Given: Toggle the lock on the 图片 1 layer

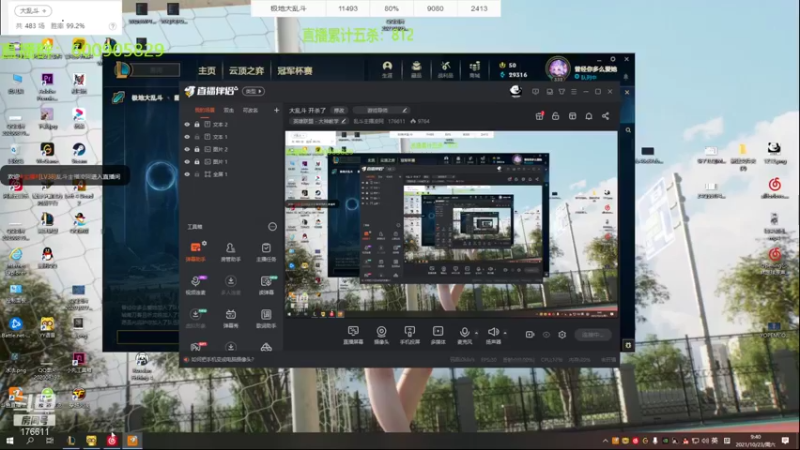Looking at the screenshot, I should pos(197,162).
